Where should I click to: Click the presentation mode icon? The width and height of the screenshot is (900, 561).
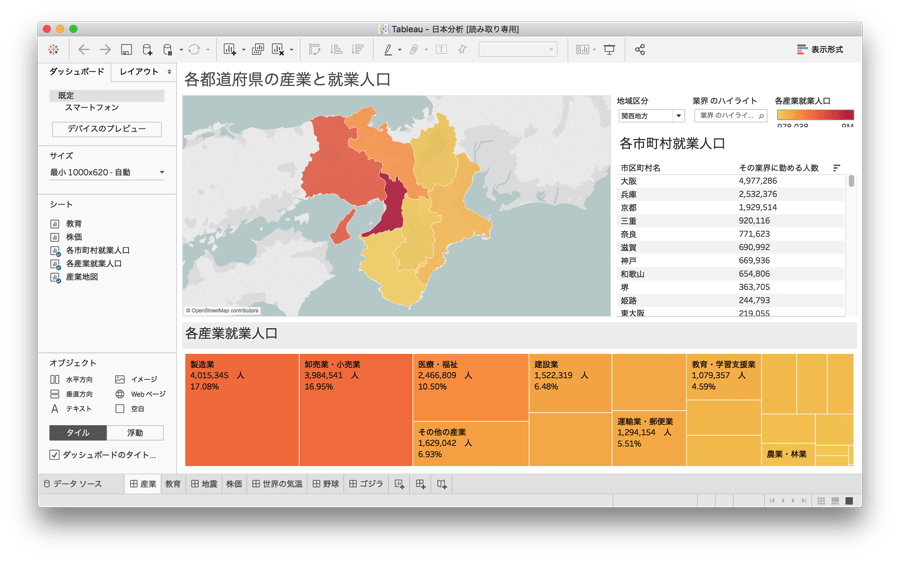click(610, 49)
